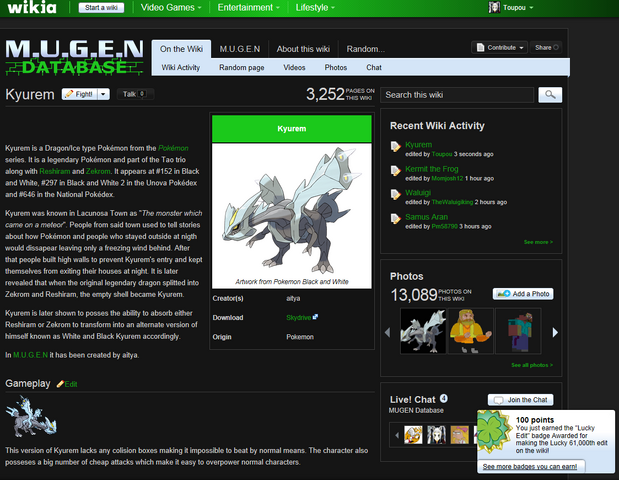Follow the Reshiram link
This screenshot has height=480, width=619.
[x=54, y=171]
